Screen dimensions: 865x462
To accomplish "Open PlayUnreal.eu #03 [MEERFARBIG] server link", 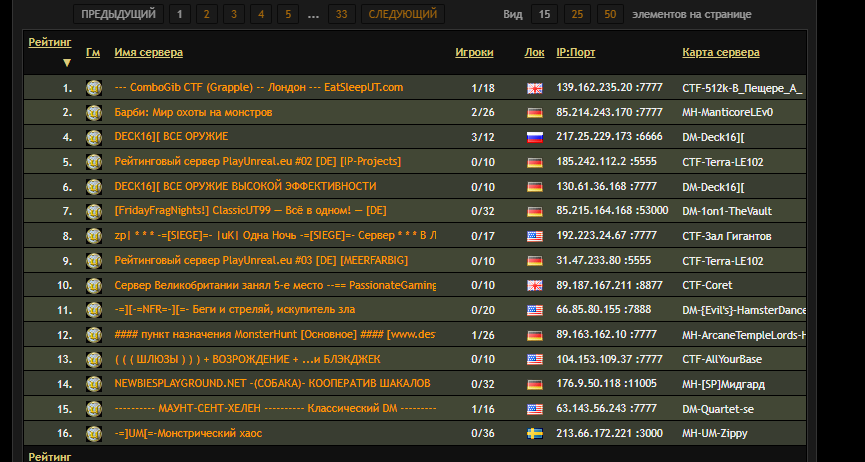I will tap(261, 260).
